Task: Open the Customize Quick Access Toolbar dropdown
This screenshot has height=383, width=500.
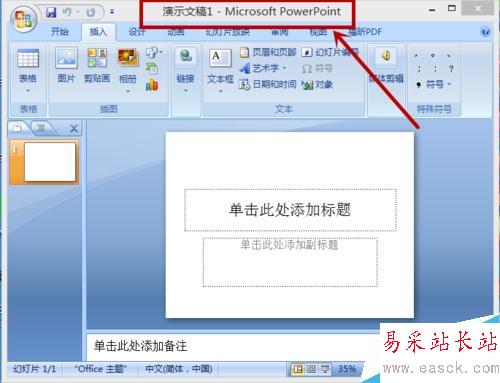Action: point(112,12)
